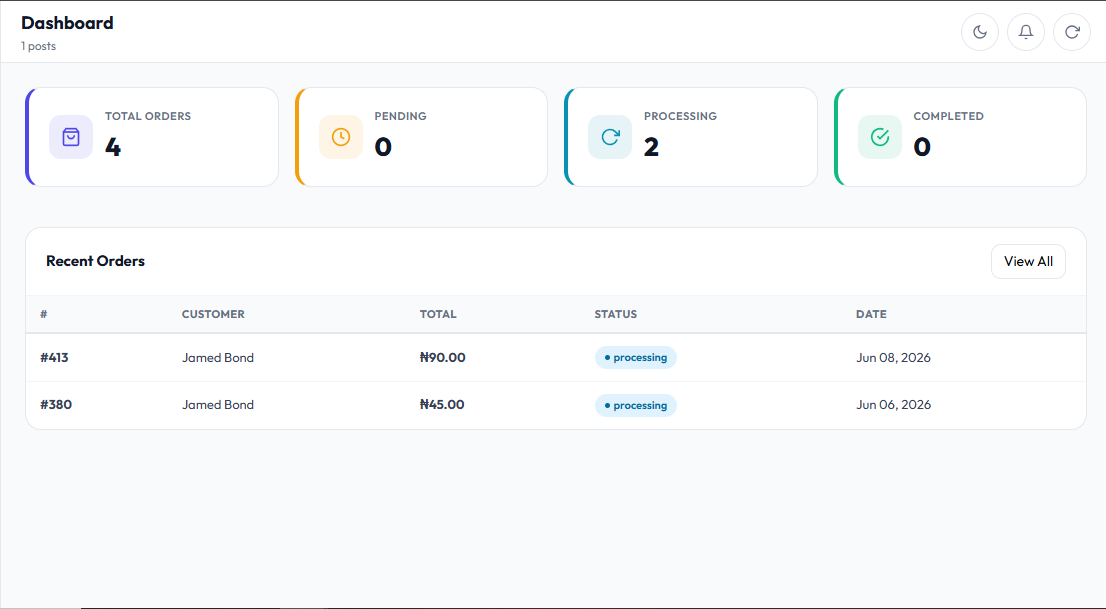Click Jamed Bond in order #380 row
The height and width of the screenshot is (609, 1106).
point(218,405)
